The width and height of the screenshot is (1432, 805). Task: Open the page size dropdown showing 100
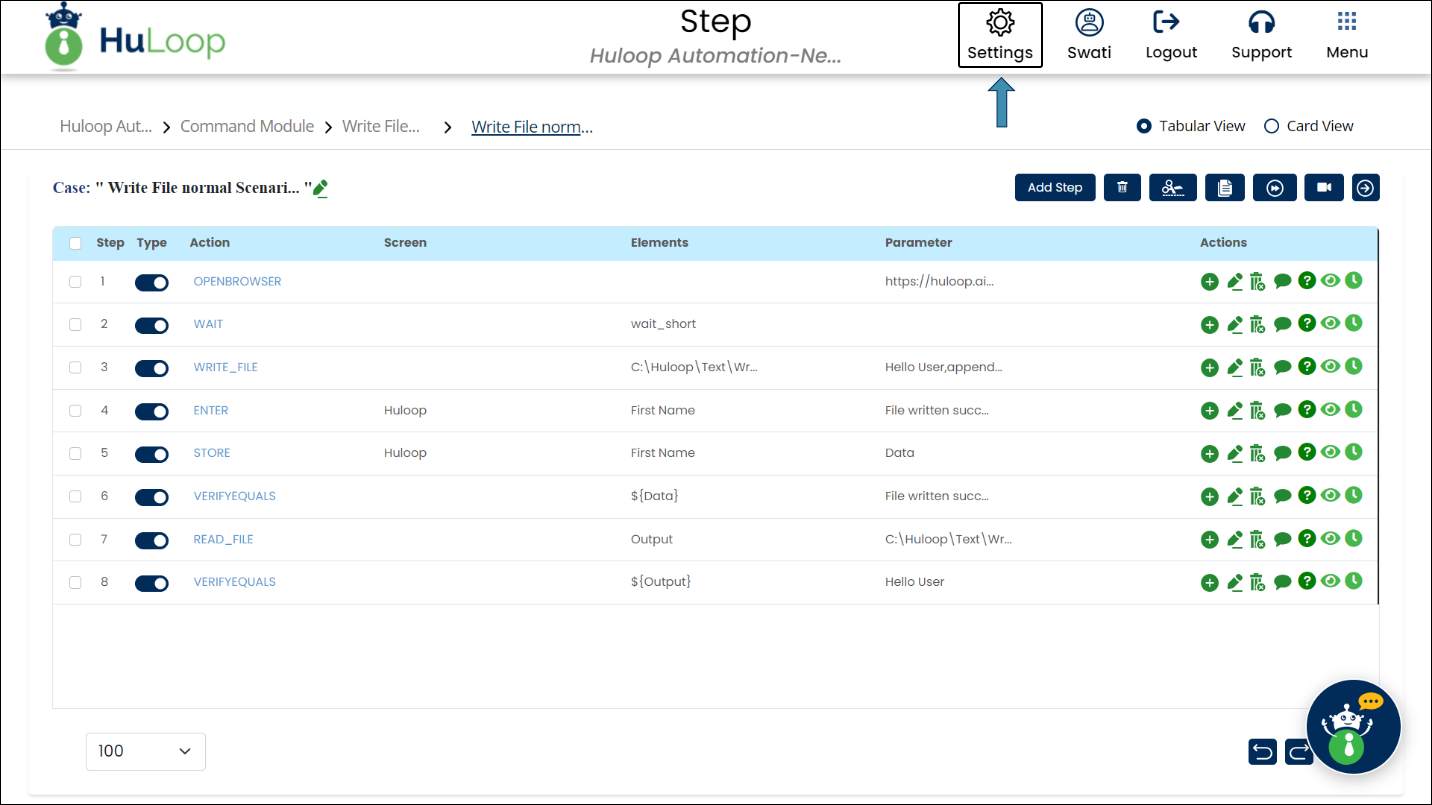(146, 751)
